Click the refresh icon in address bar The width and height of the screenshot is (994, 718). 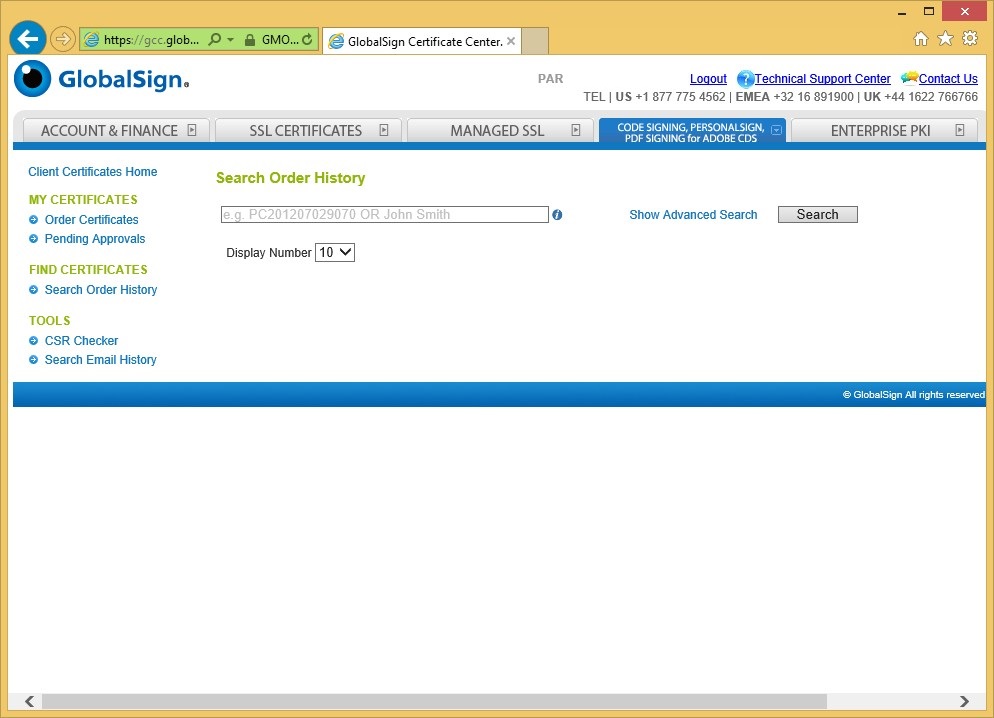tap(307, 39)
